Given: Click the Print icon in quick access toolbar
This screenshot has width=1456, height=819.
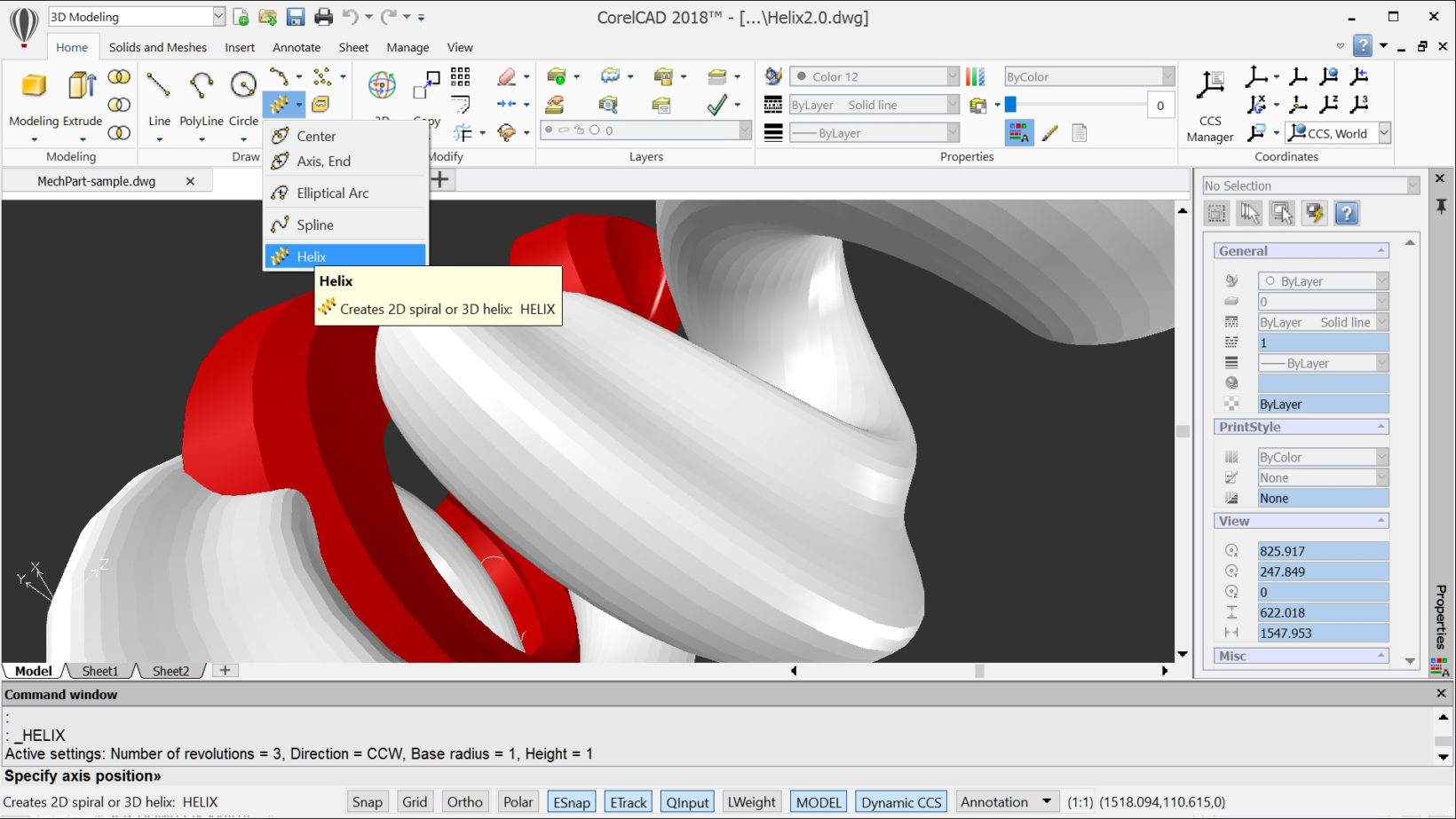Looking at the screenshot, I should click(x=324, y=17).
